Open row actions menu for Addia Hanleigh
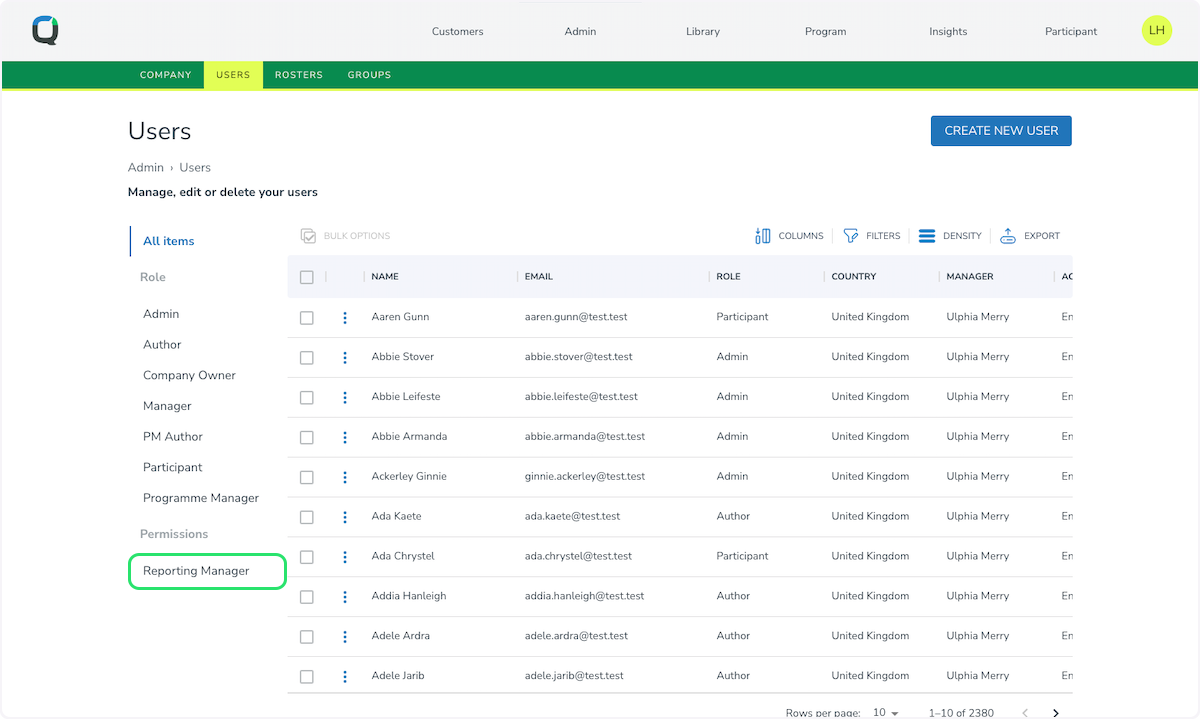 click(x=345, y=596)
